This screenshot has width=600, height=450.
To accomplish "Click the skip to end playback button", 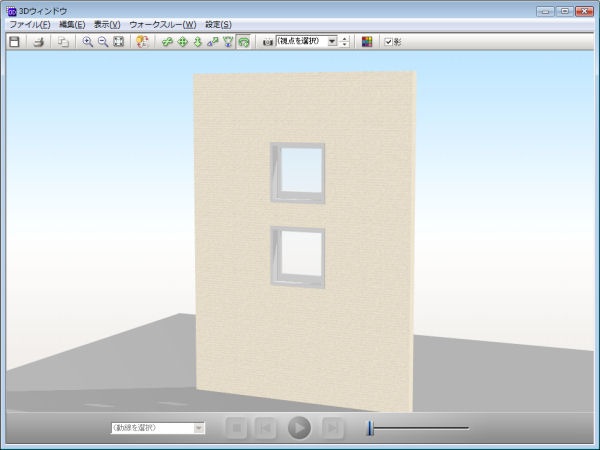I will 333,428.
